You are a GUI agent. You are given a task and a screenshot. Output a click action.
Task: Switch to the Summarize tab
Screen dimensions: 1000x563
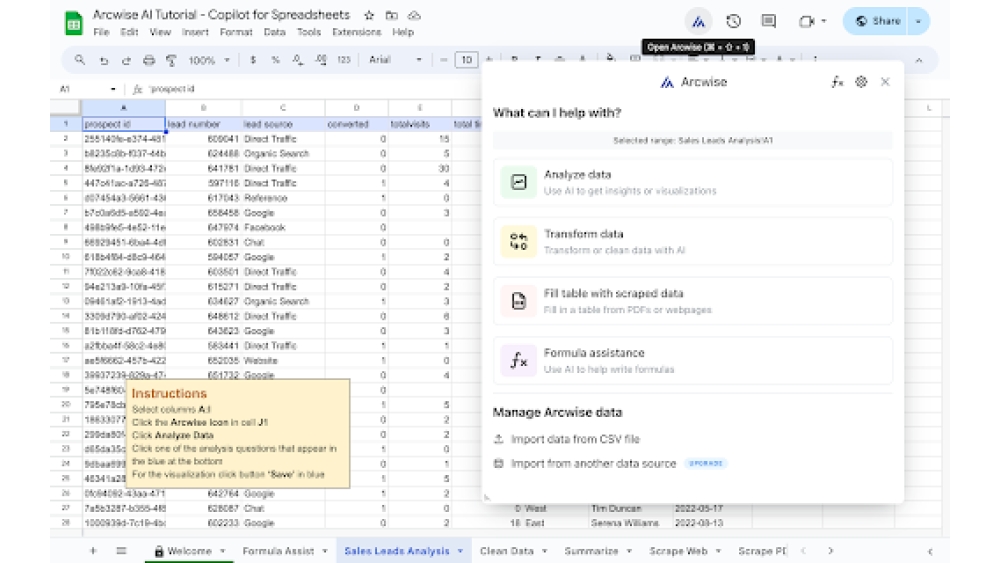[x=591, y=551]
